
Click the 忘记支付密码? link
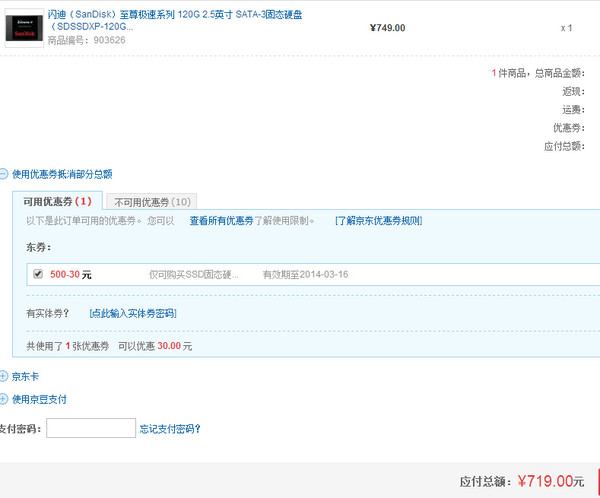(170, 429)
